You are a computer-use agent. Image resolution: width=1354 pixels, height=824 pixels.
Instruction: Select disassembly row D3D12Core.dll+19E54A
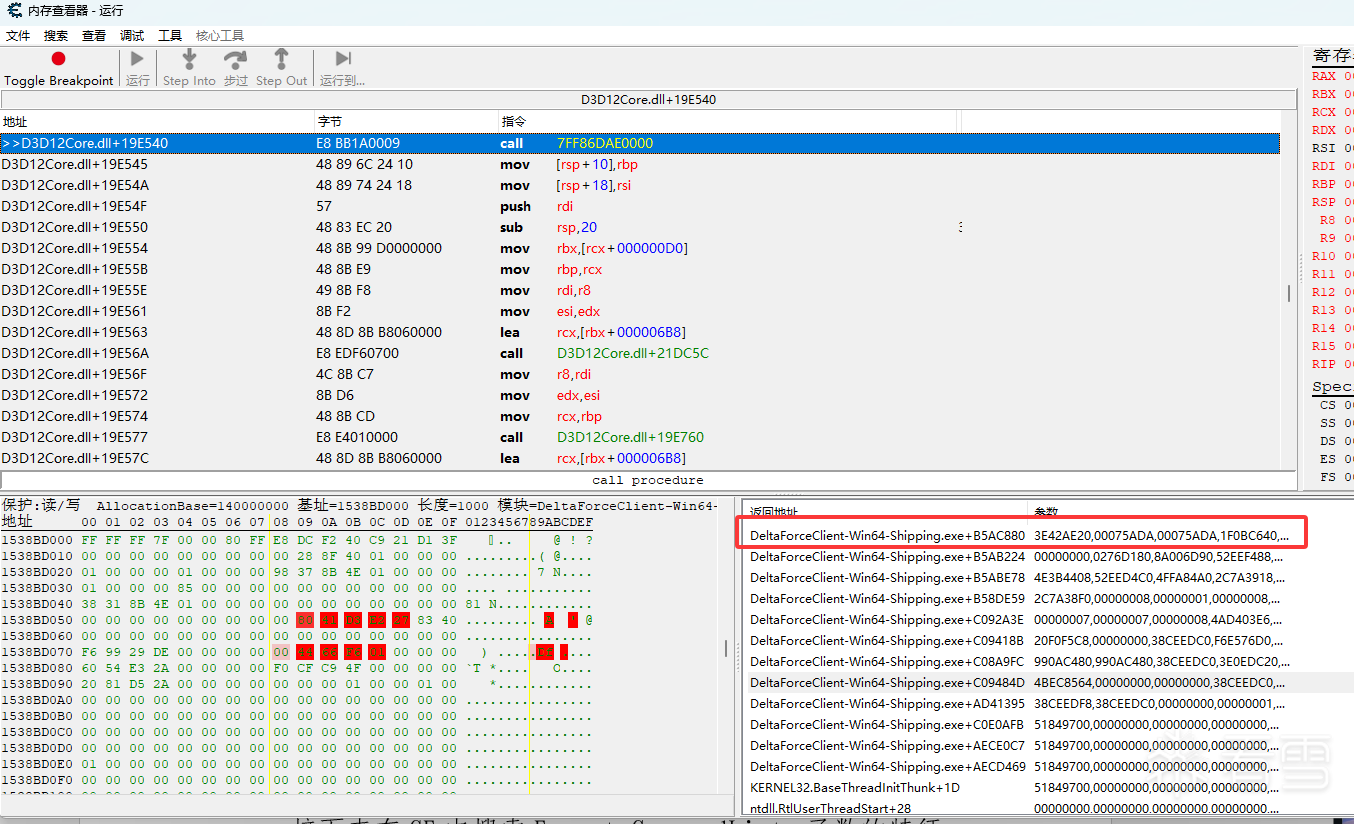click(x=640, y=185)
